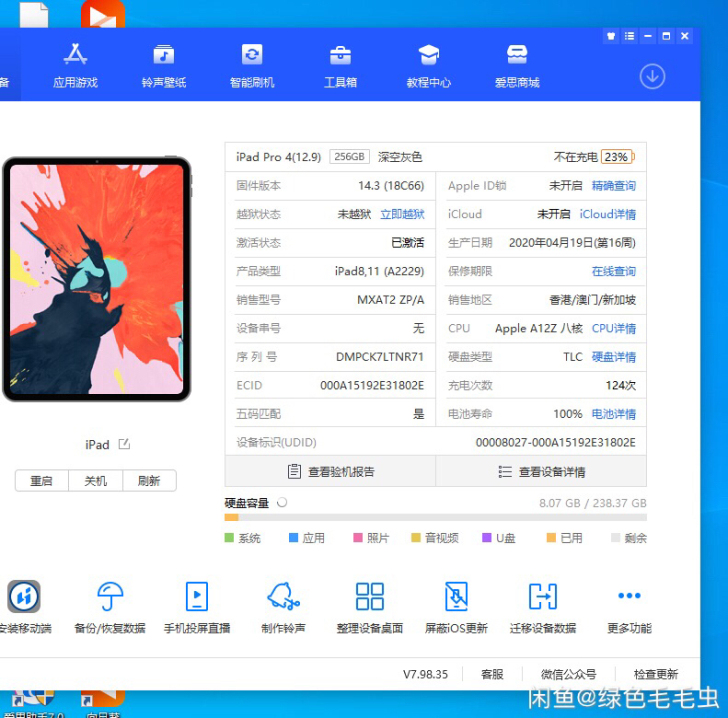
Task: Click the skin shirt icon in title bar
Action: point(611,36)
